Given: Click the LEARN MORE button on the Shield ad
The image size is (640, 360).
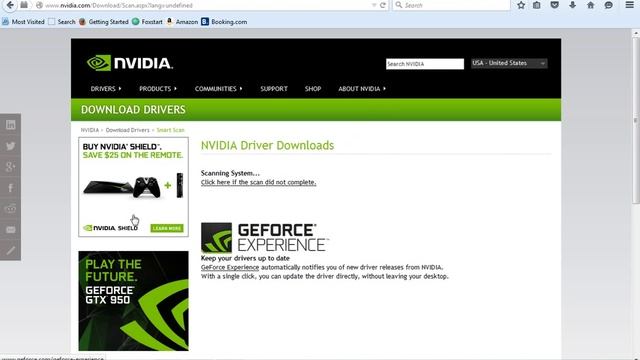Looking at the screenshot, I should [167, 228].
